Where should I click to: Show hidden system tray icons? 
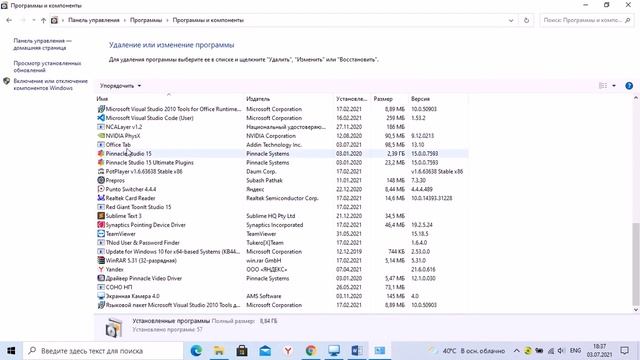[x=516, y=351]
